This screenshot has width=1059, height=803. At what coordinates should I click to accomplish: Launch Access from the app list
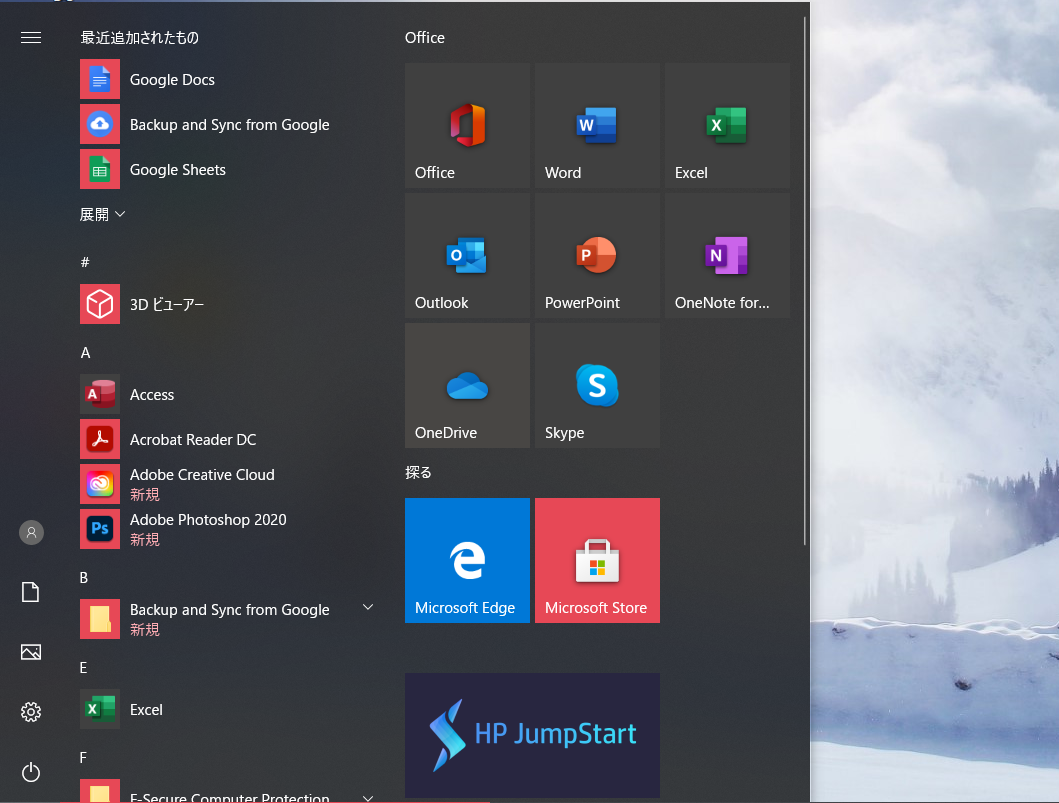(228, 394)
